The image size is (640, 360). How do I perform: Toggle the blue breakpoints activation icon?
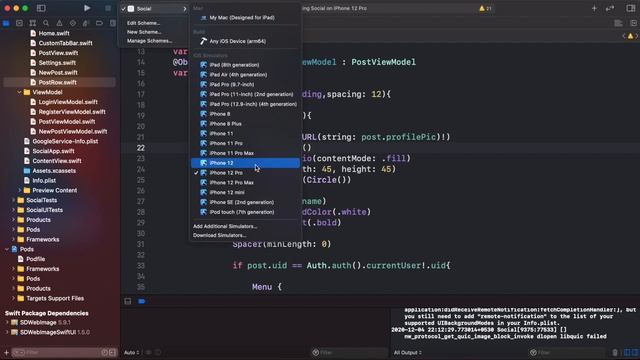coord(142,301)
